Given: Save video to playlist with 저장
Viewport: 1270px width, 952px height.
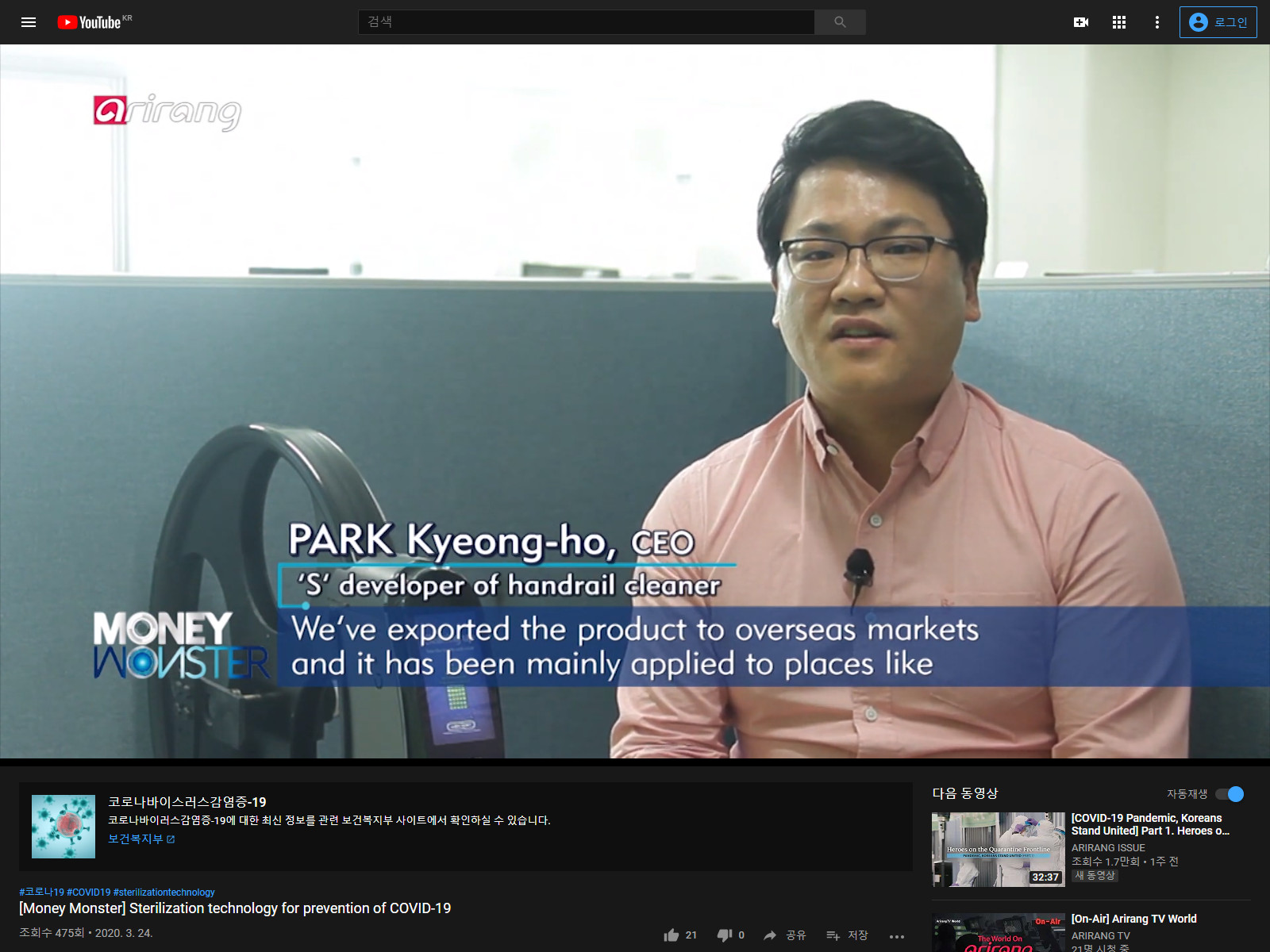Looking at the screenshot, I should click(x=847, y=935).
